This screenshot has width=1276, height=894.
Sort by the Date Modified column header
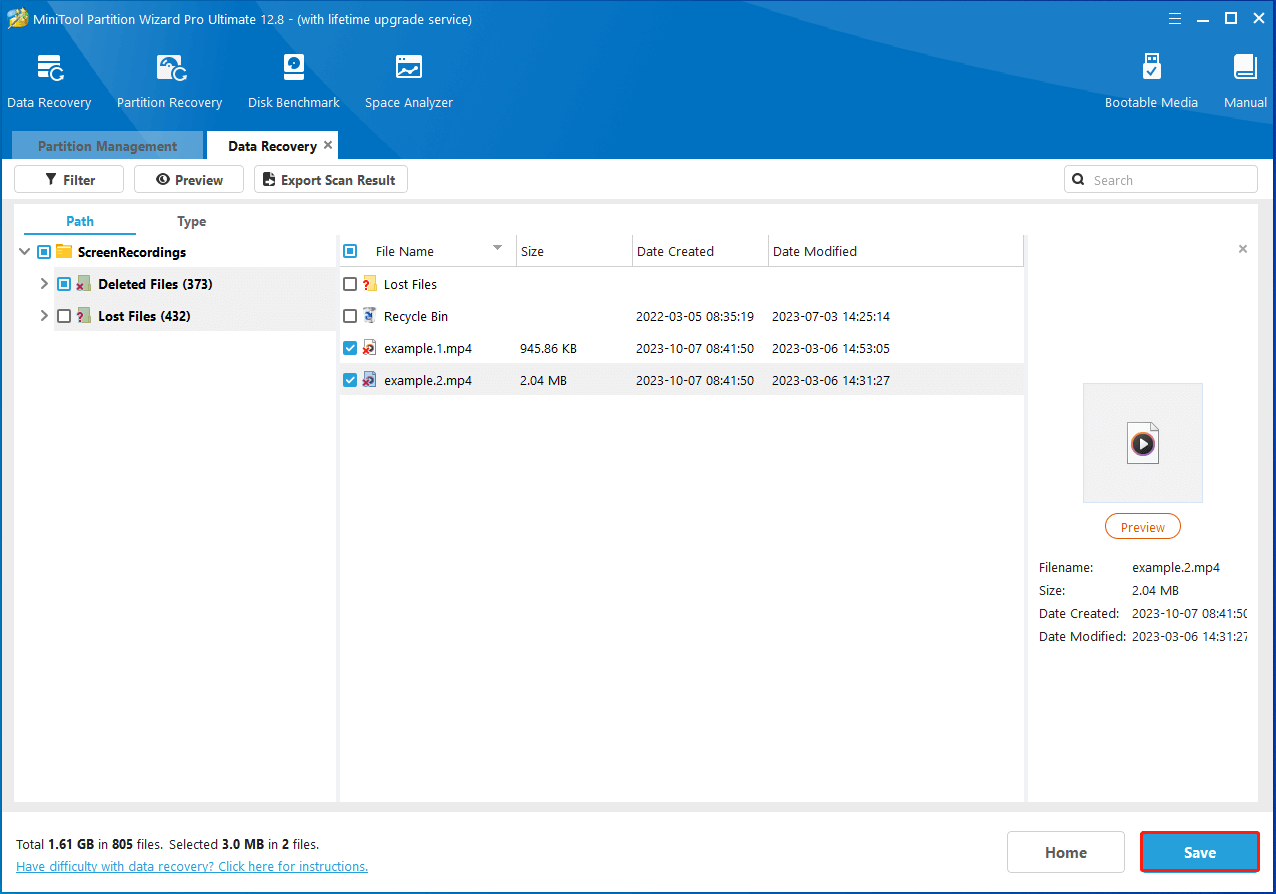[x=896, y=251]
